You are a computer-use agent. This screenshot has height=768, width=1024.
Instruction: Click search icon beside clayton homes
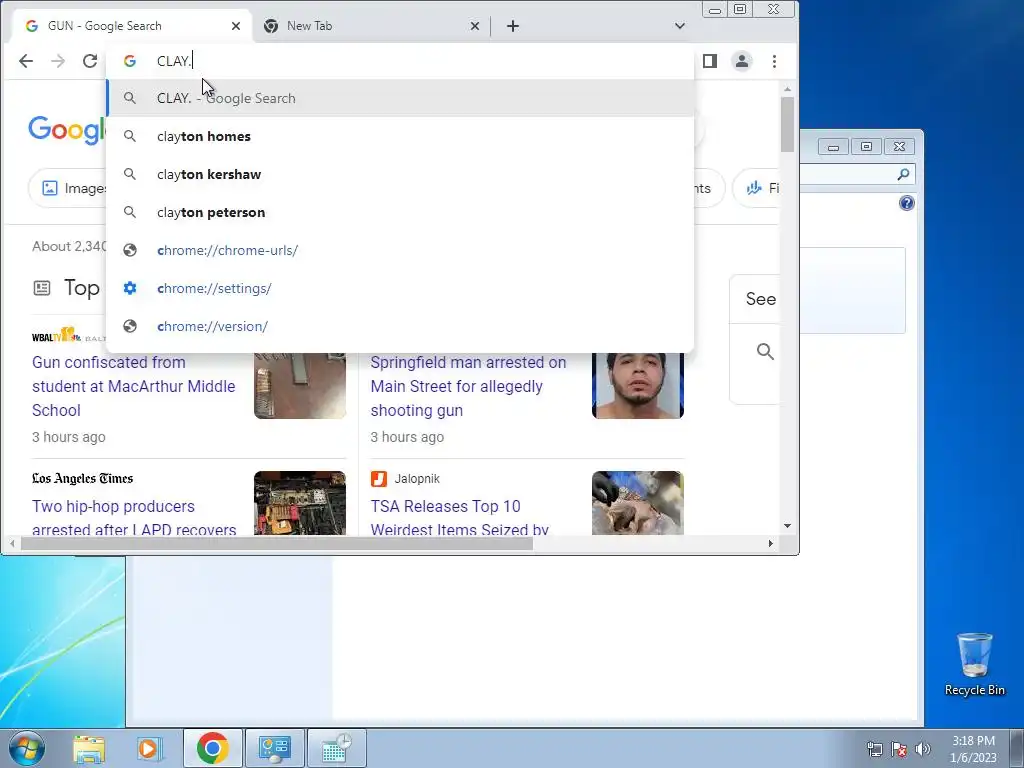pyautogui.click(x=130, y=136)
